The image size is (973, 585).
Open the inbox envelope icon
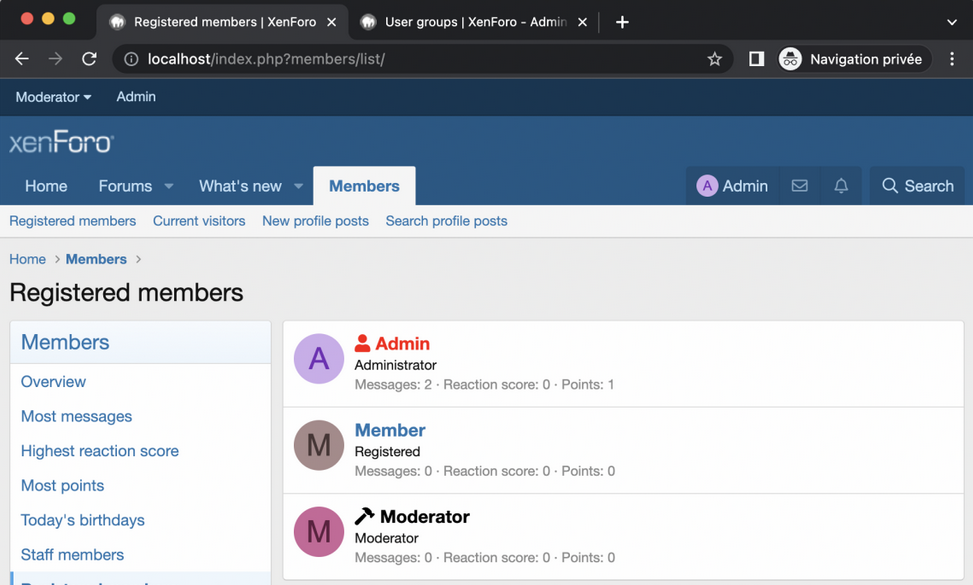tap(799, 186)
